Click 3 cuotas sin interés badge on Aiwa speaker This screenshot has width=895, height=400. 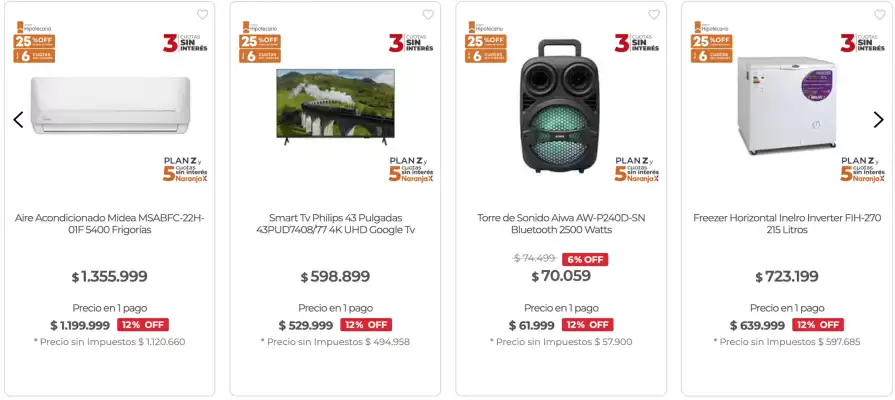tap(636, 44)
